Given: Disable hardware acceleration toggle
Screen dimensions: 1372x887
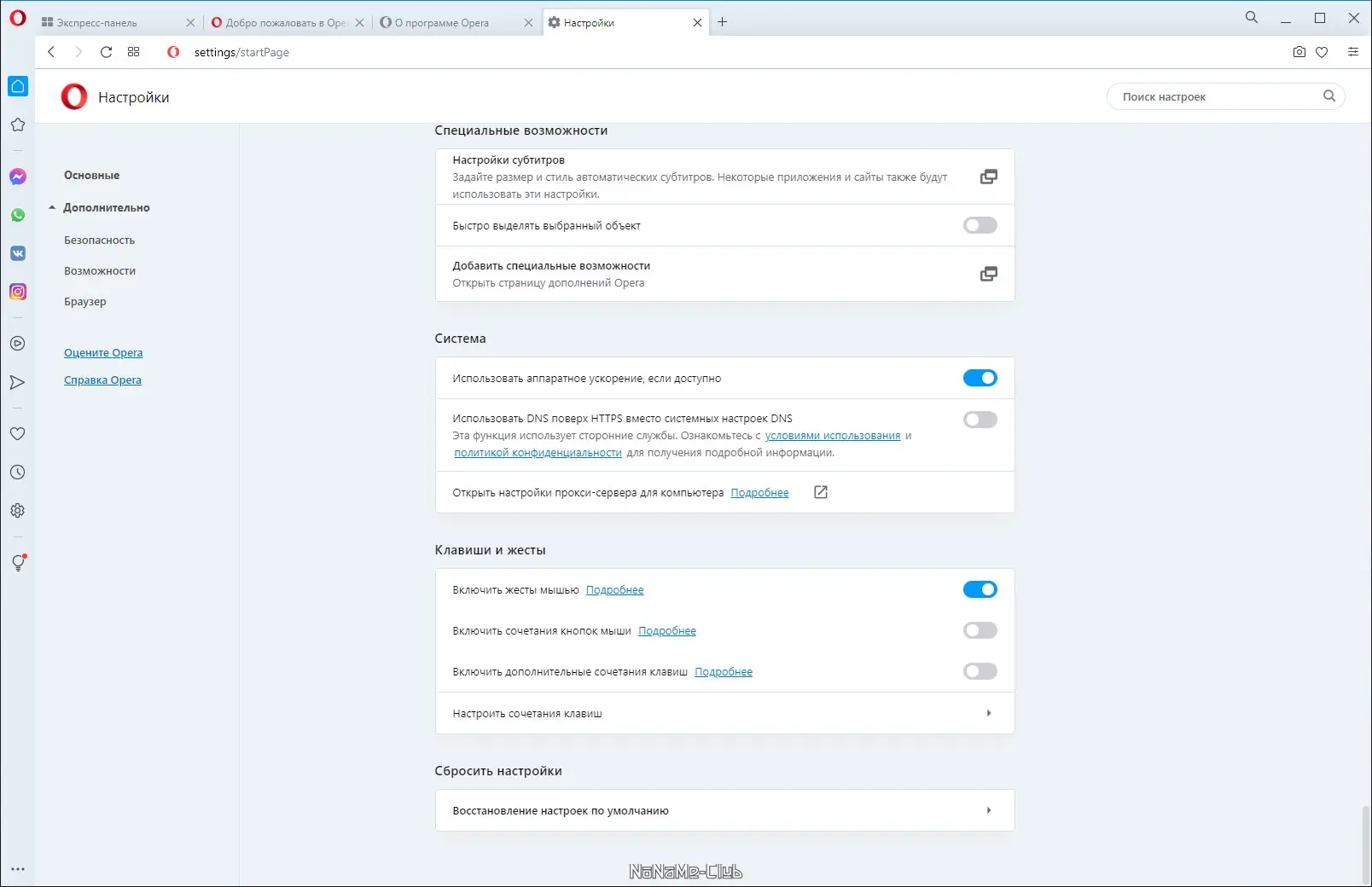Looking at the screenshot, I should click(980, 378).
